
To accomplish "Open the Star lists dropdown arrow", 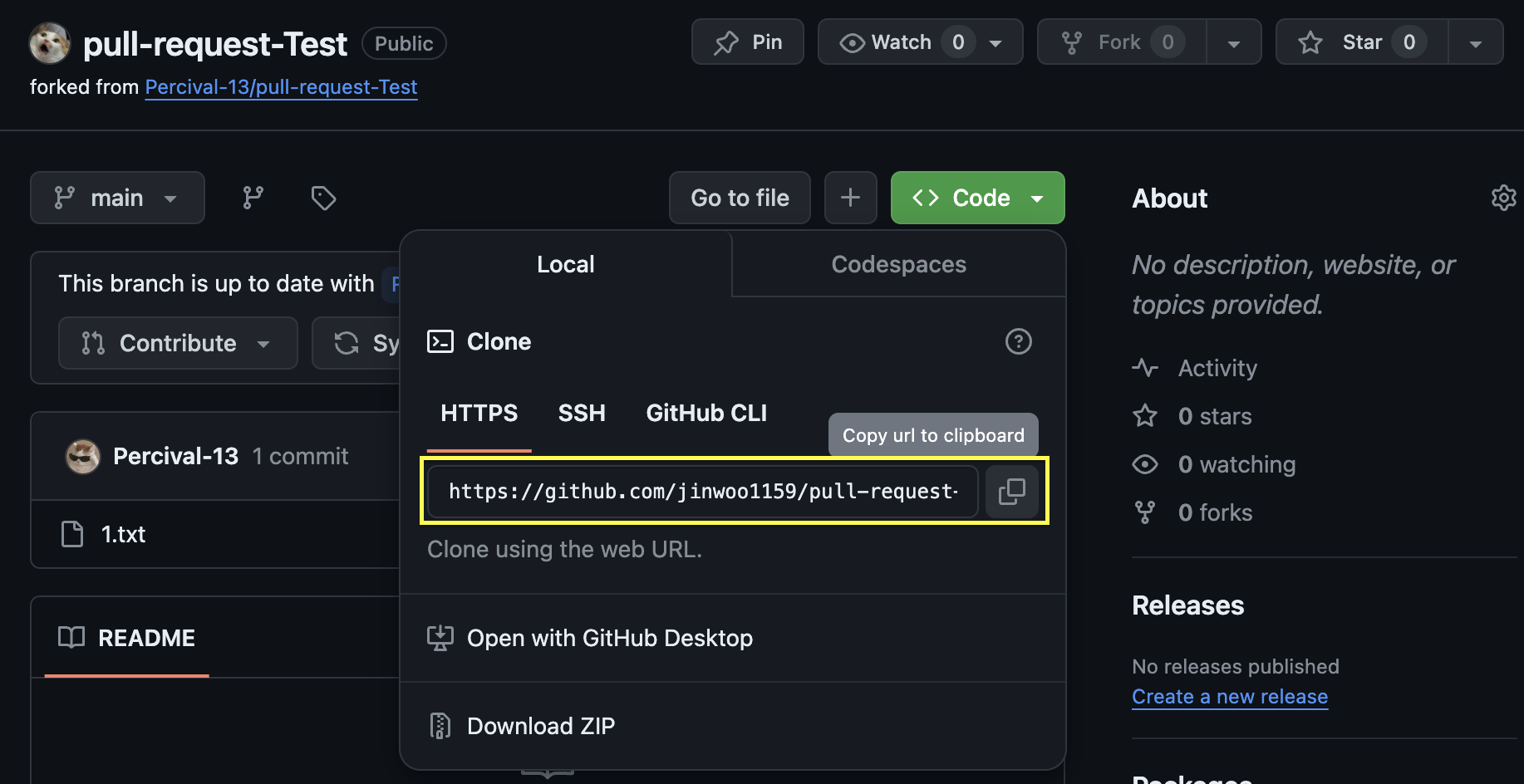I will (1476, 42).
